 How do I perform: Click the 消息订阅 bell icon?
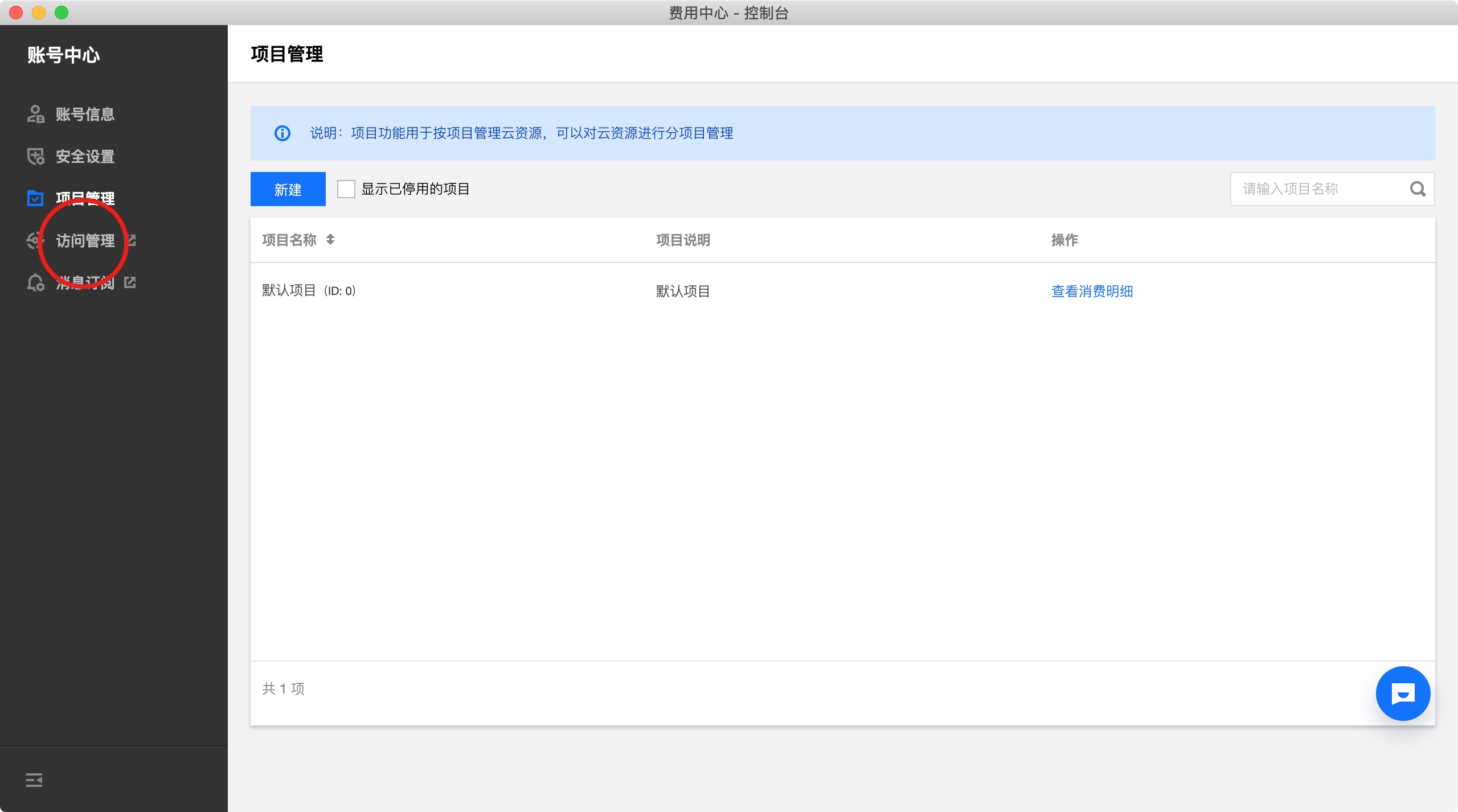(35, 282)
